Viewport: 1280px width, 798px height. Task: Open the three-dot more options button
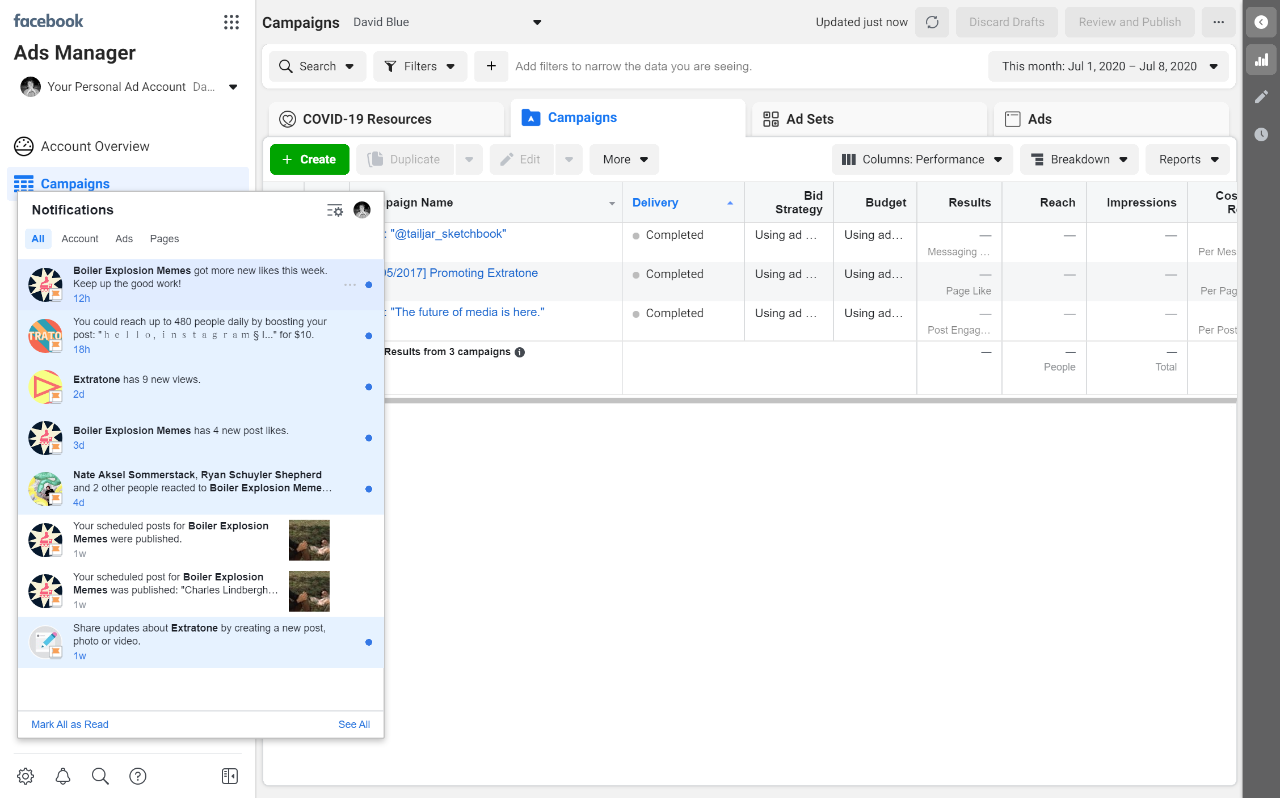click(x=1218, y=22)
